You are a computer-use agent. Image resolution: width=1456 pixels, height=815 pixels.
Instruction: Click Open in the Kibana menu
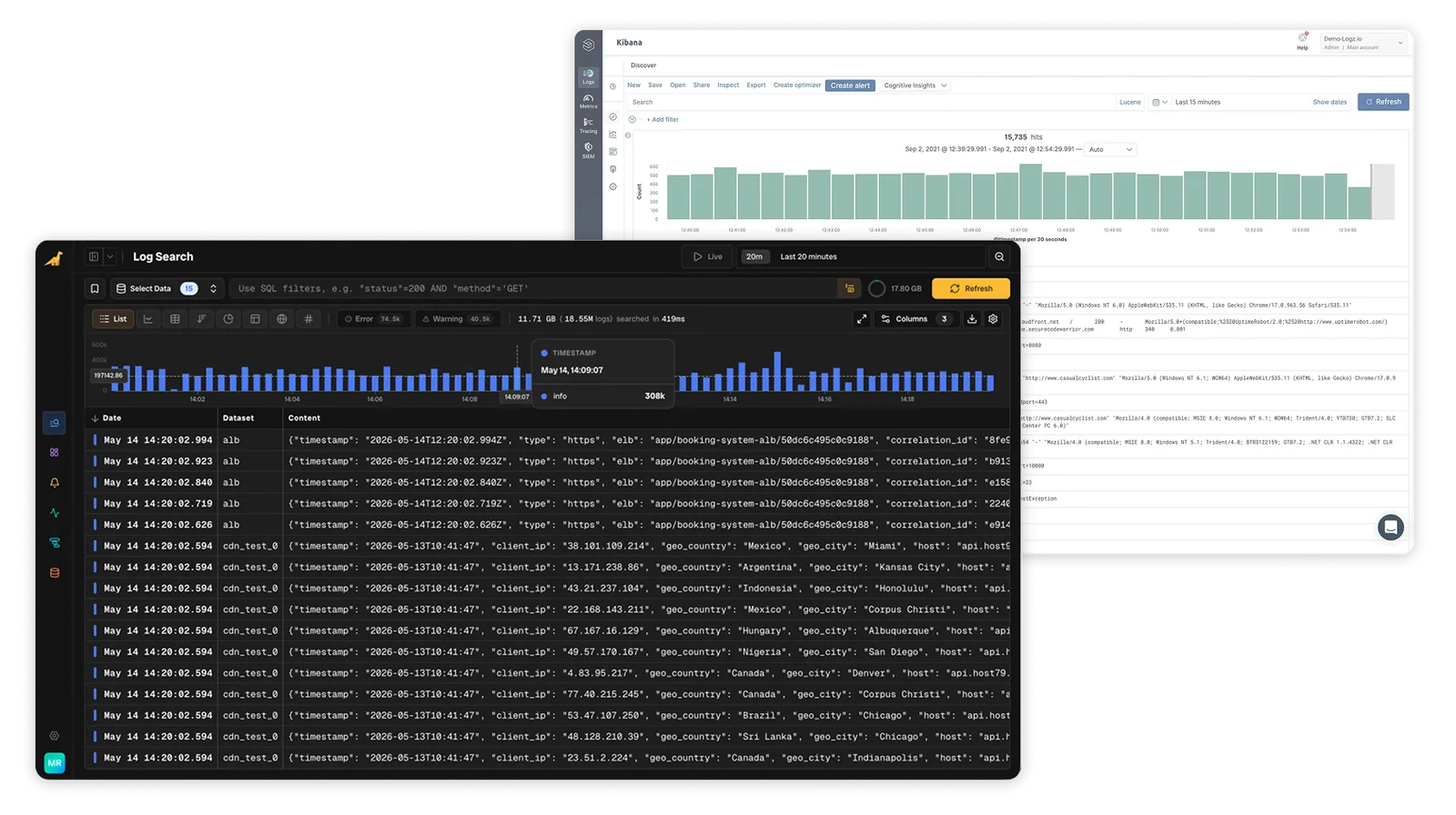678,86
